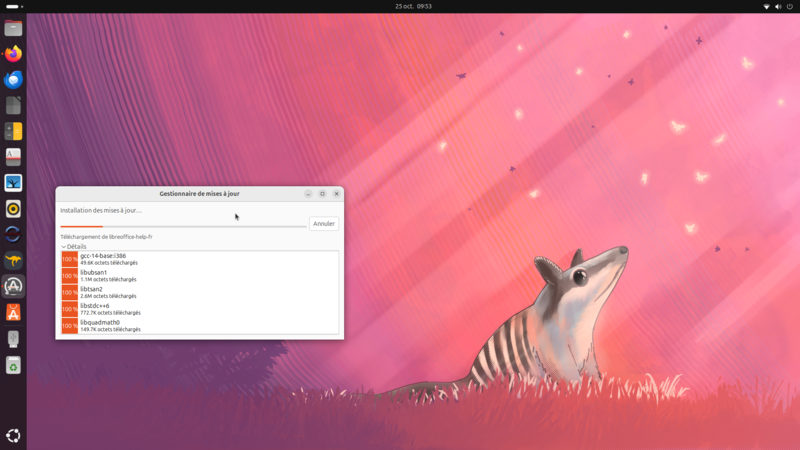Click the 100 % indicator beside libtsan2

pos(70,292)
